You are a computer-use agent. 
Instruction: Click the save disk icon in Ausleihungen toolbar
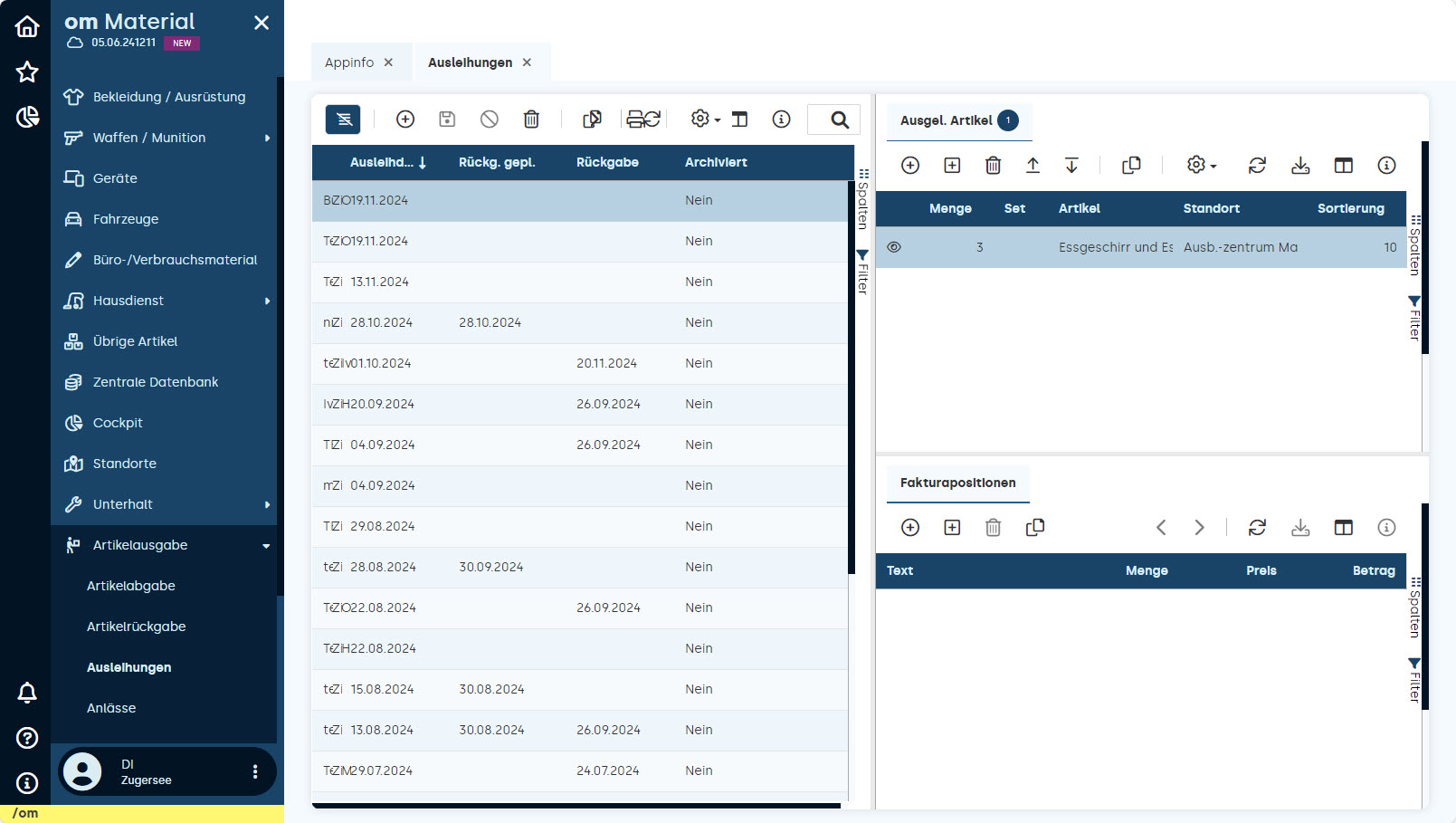coord(447,120)
